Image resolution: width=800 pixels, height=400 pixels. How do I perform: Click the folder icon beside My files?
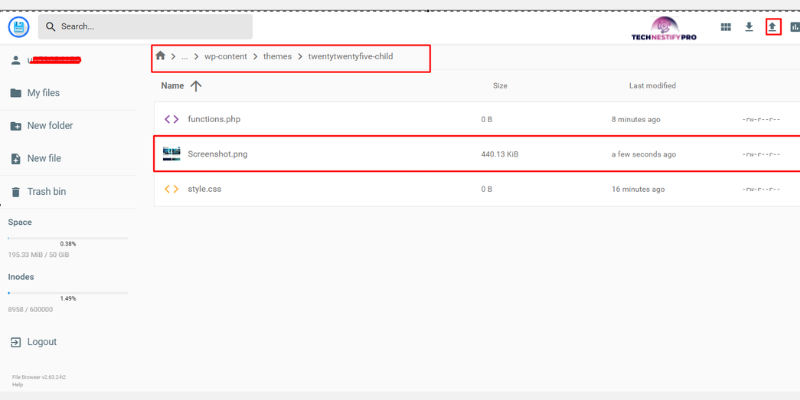16,93
